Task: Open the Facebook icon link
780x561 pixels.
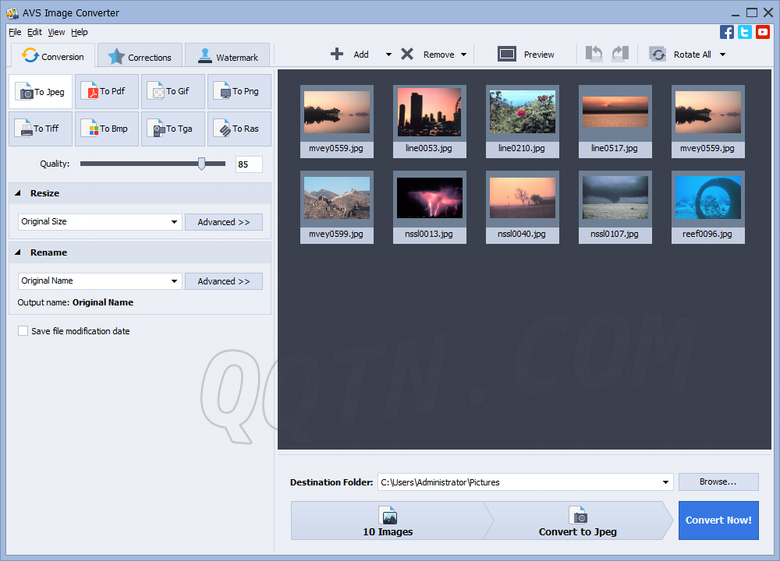Action: pyautogui.click(x=727, y=32)
